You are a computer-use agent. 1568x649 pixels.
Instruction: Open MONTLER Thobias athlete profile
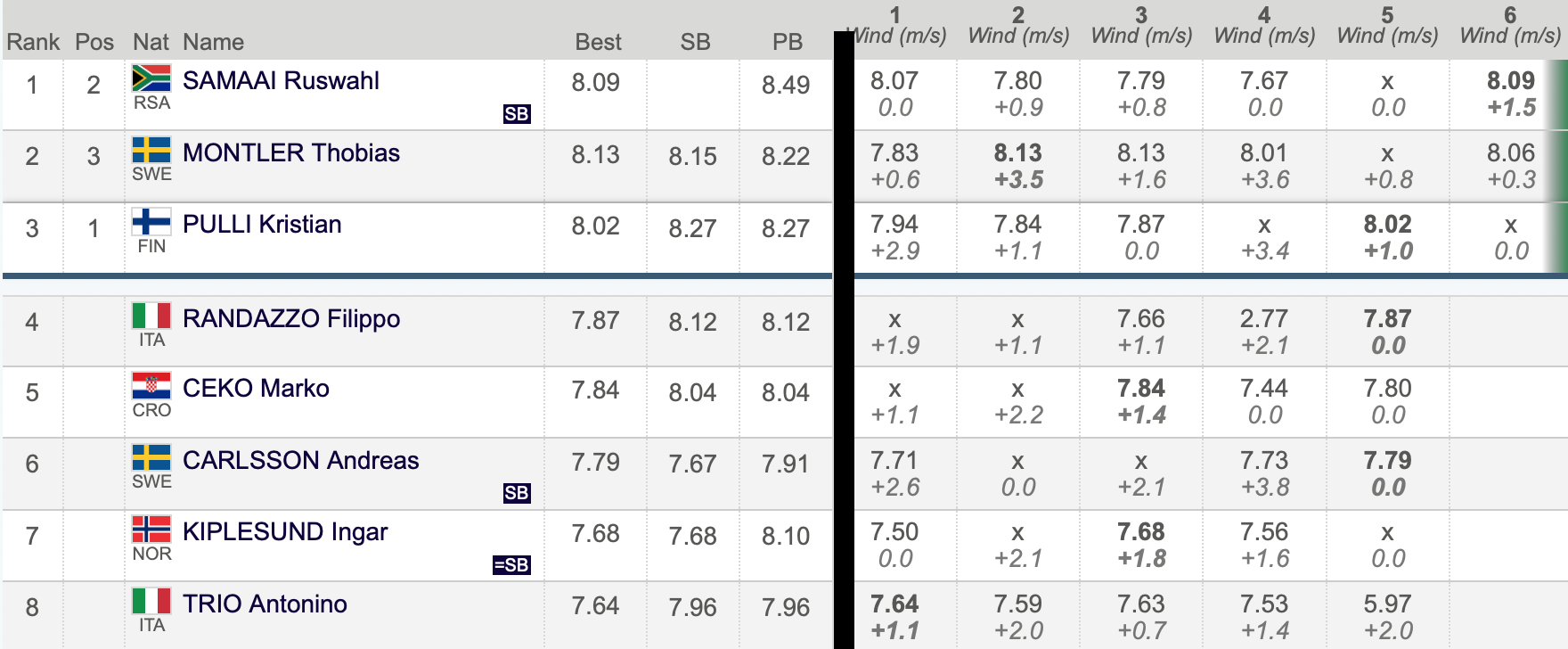click(291, 152)
